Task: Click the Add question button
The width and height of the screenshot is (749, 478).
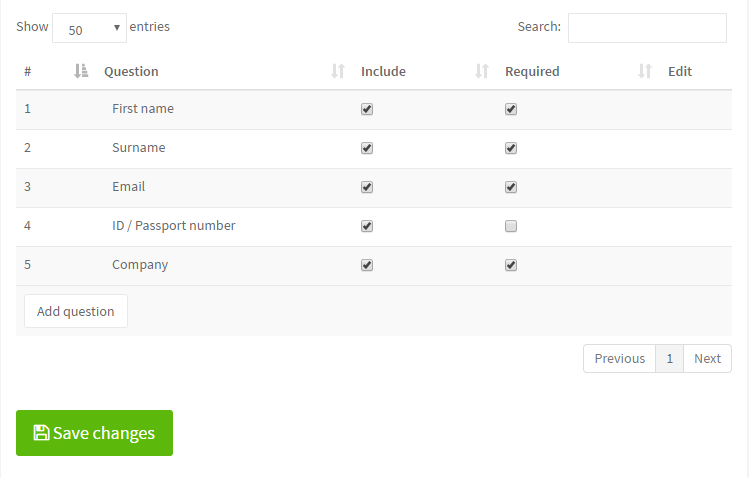Action: pos(76,311)
